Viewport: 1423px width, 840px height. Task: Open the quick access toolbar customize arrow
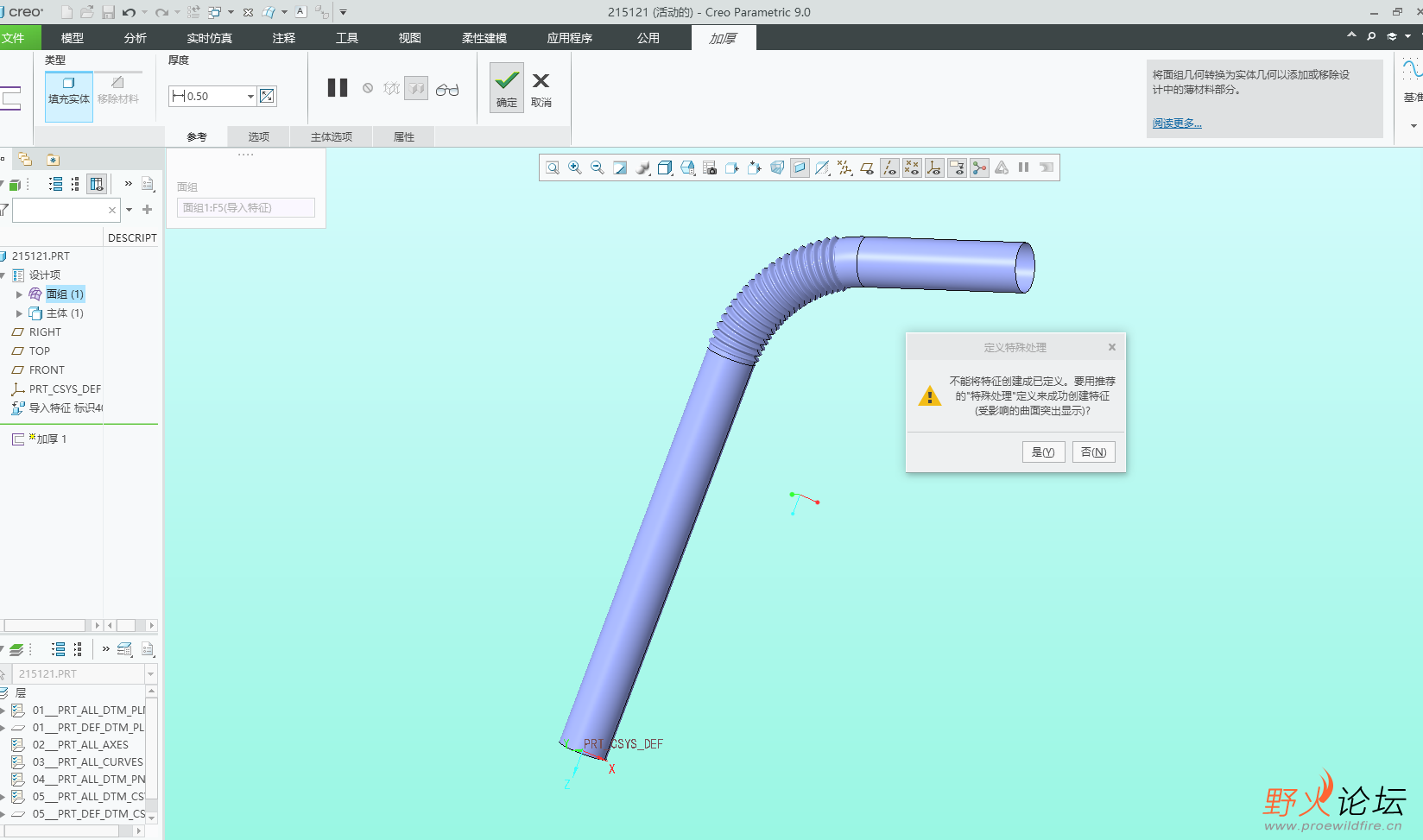point(343,12)
